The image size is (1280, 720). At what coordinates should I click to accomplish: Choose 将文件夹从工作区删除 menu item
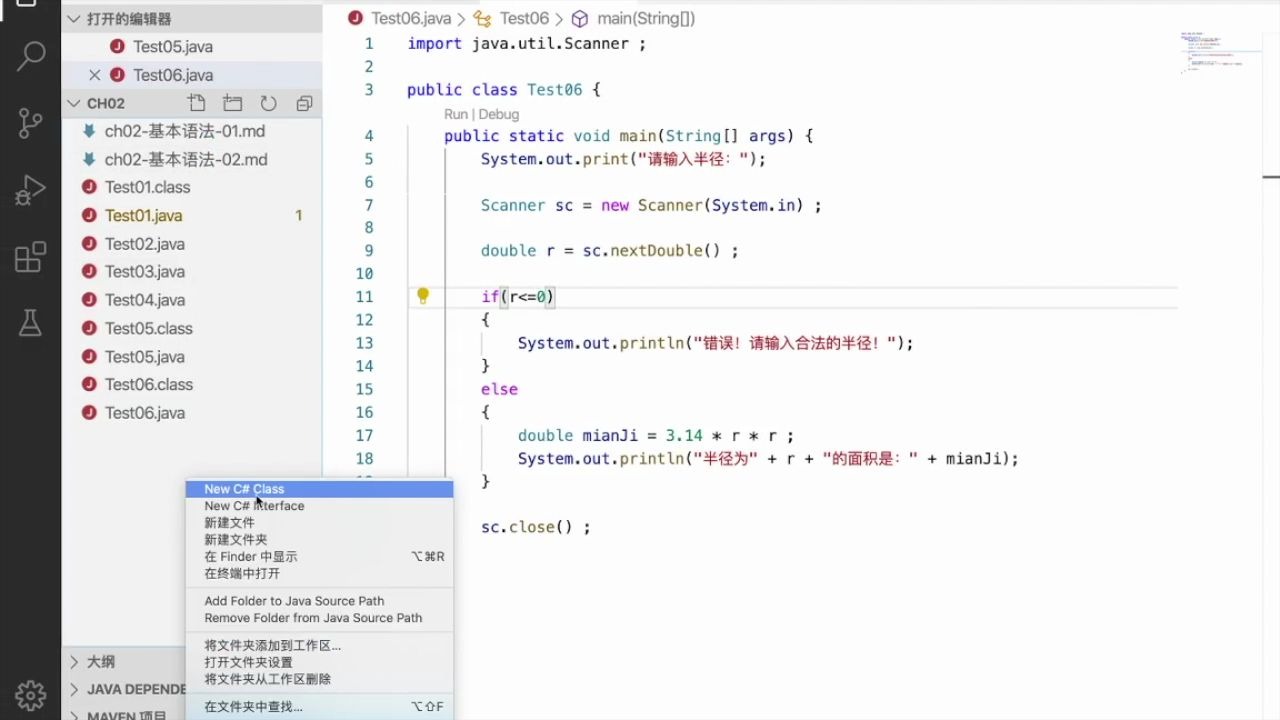tap(319, 680)
